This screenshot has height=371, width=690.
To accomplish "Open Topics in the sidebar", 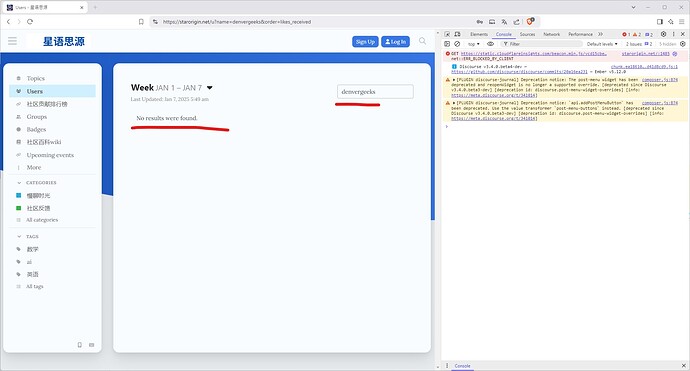I will [36, 78].
